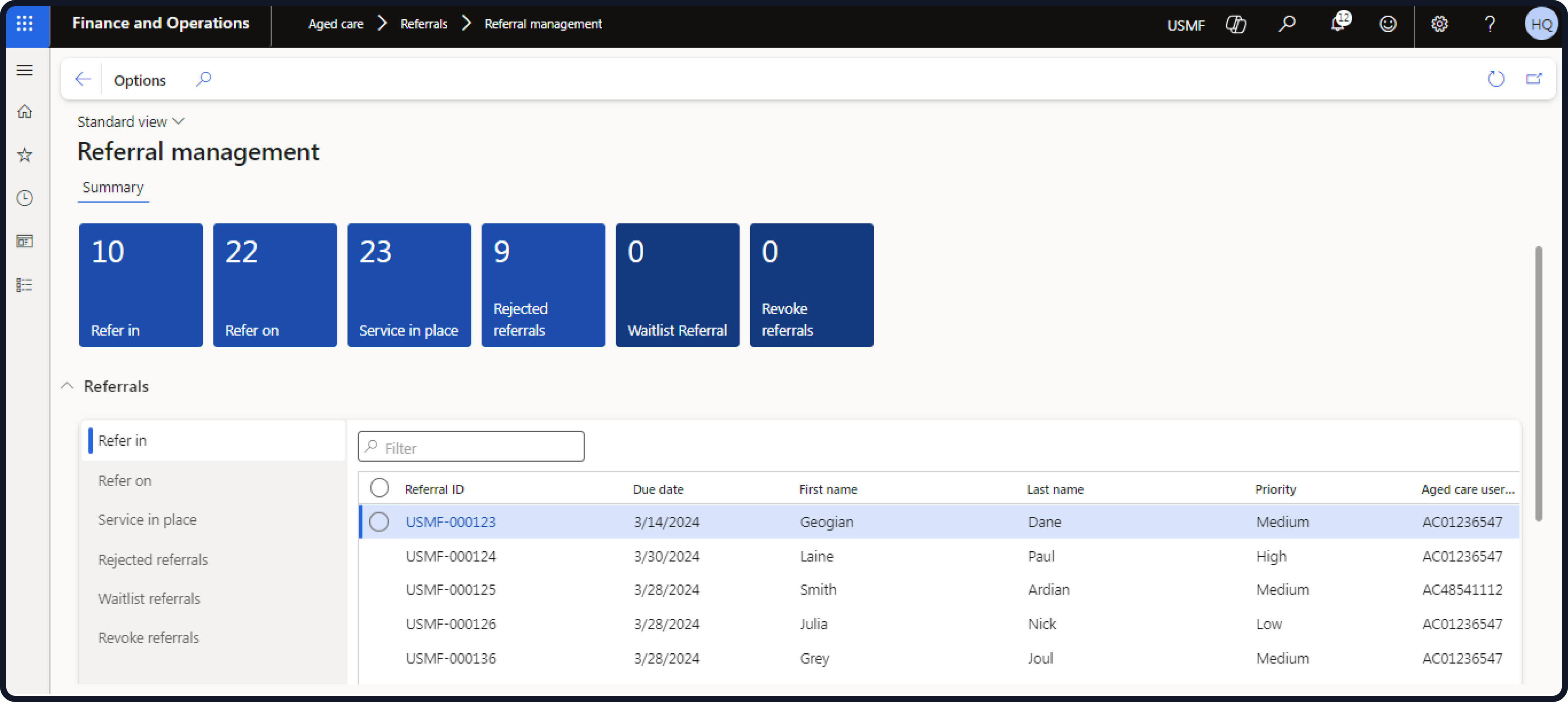Image resolution: width=1568 pixels, height=702 pixels.
Task: Sort by Priority column header
Action: [x=1275, y=489]
